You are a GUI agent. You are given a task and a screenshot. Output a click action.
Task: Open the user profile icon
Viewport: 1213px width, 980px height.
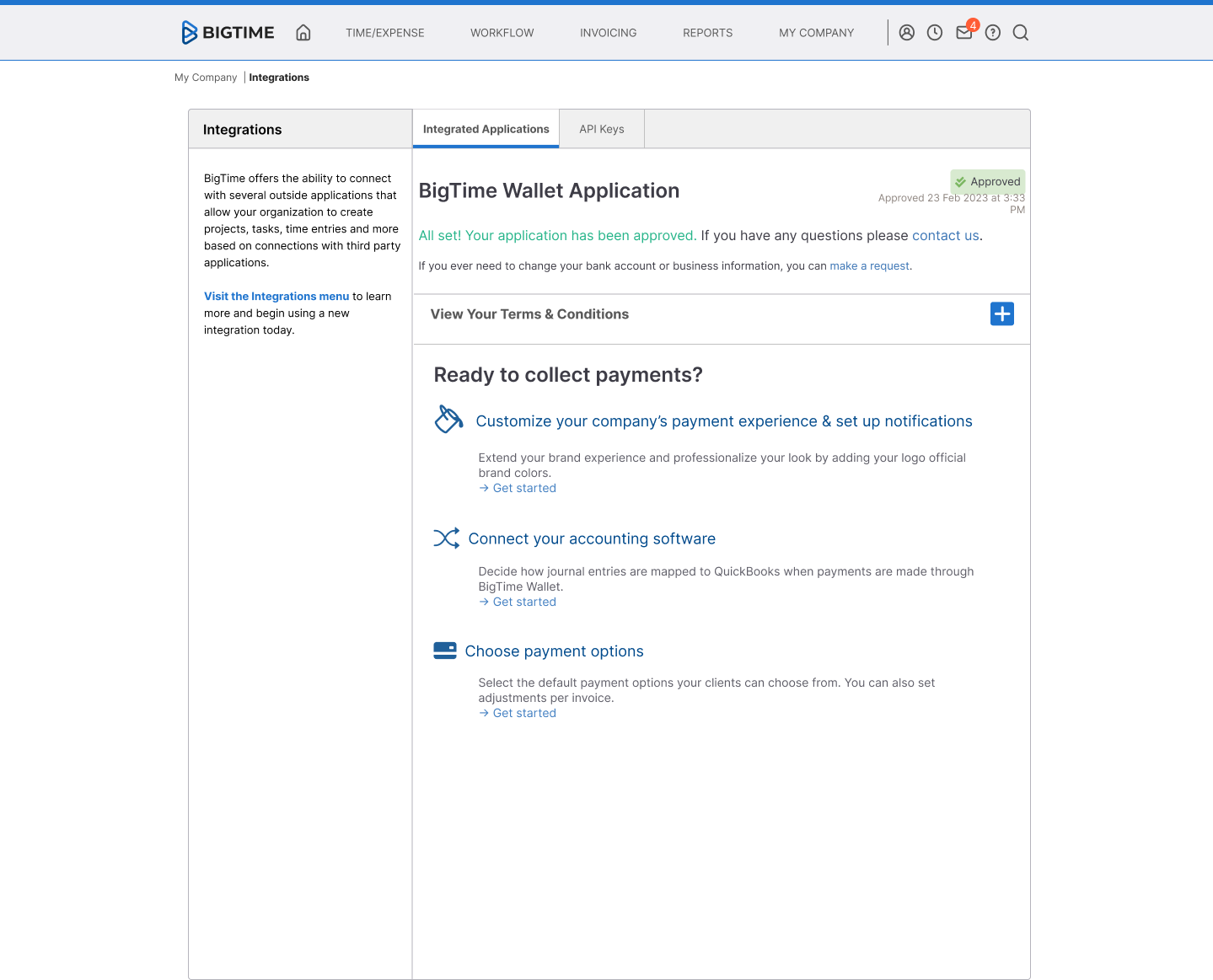[x=906, y=32]
